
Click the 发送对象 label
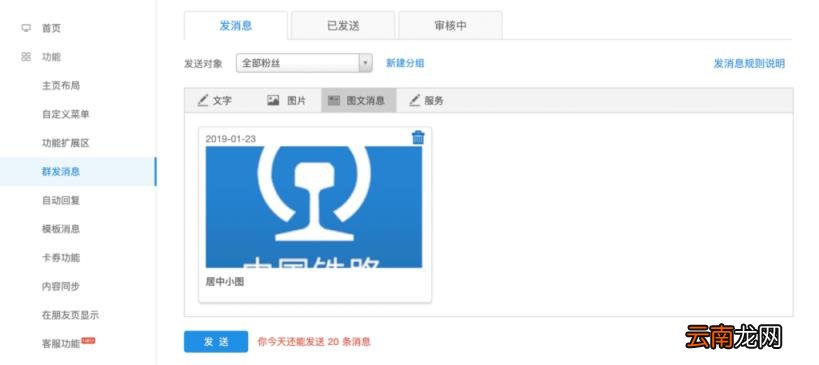click(x=203, y=64)
